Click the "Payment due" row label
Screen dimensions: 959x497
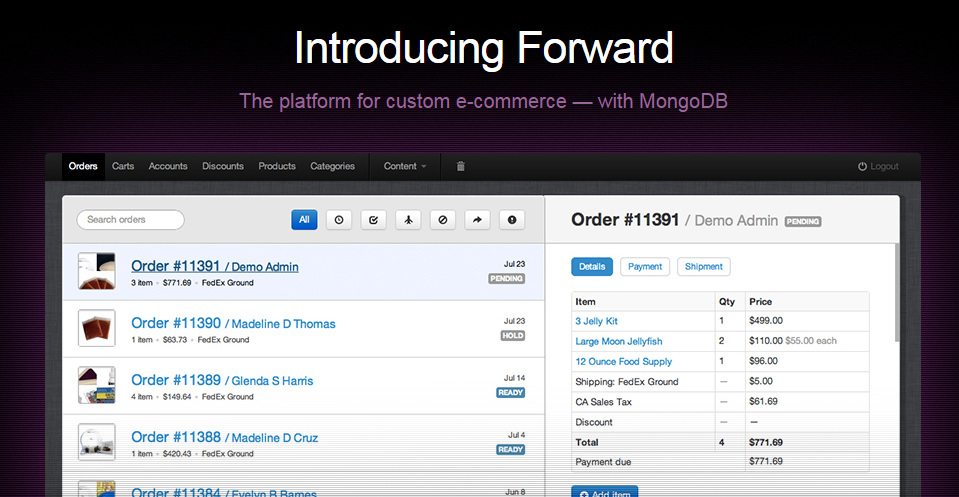tap(603, 462)
